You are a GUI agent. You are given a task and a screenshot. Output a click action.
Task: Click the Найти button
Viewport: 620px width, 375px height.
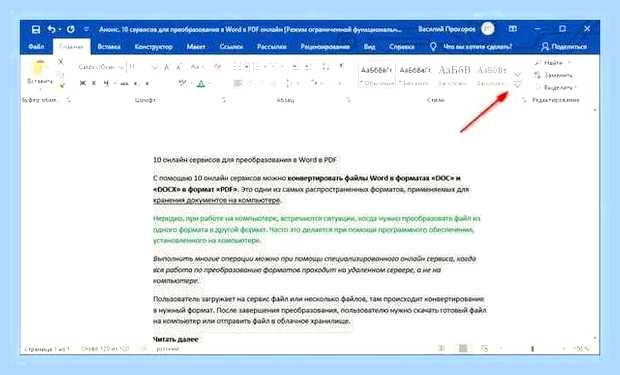(x=552, y=63)
